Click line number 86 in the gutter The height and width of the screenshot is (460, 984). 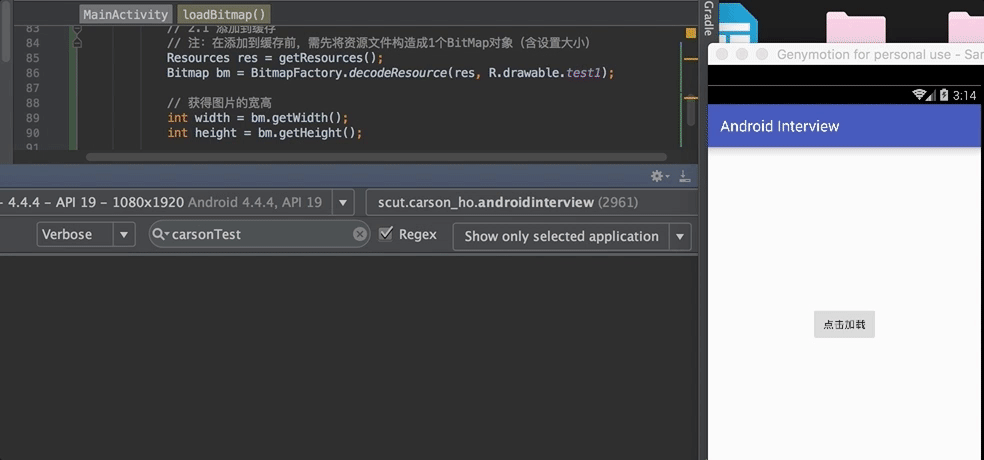(x=33, y=73)
